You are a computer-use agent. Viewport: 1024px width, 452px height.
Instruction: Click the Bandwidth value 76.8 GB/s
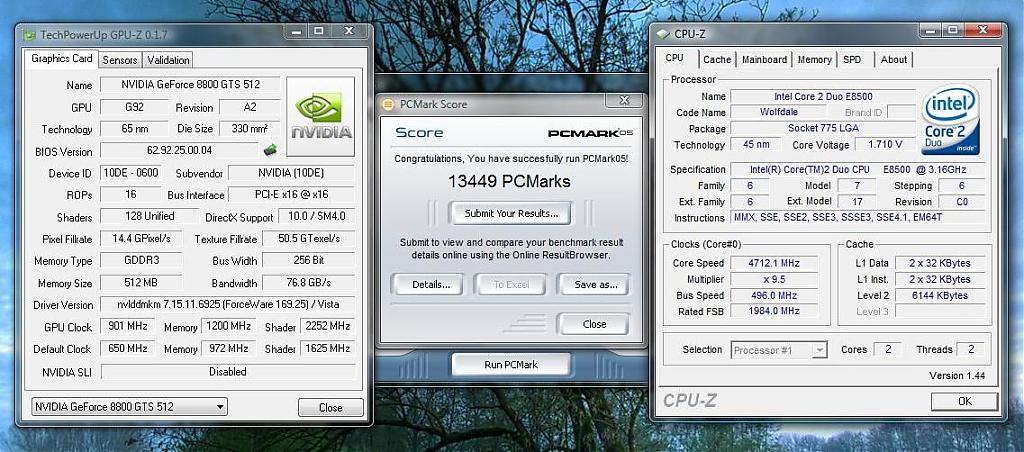coord(309,283)
